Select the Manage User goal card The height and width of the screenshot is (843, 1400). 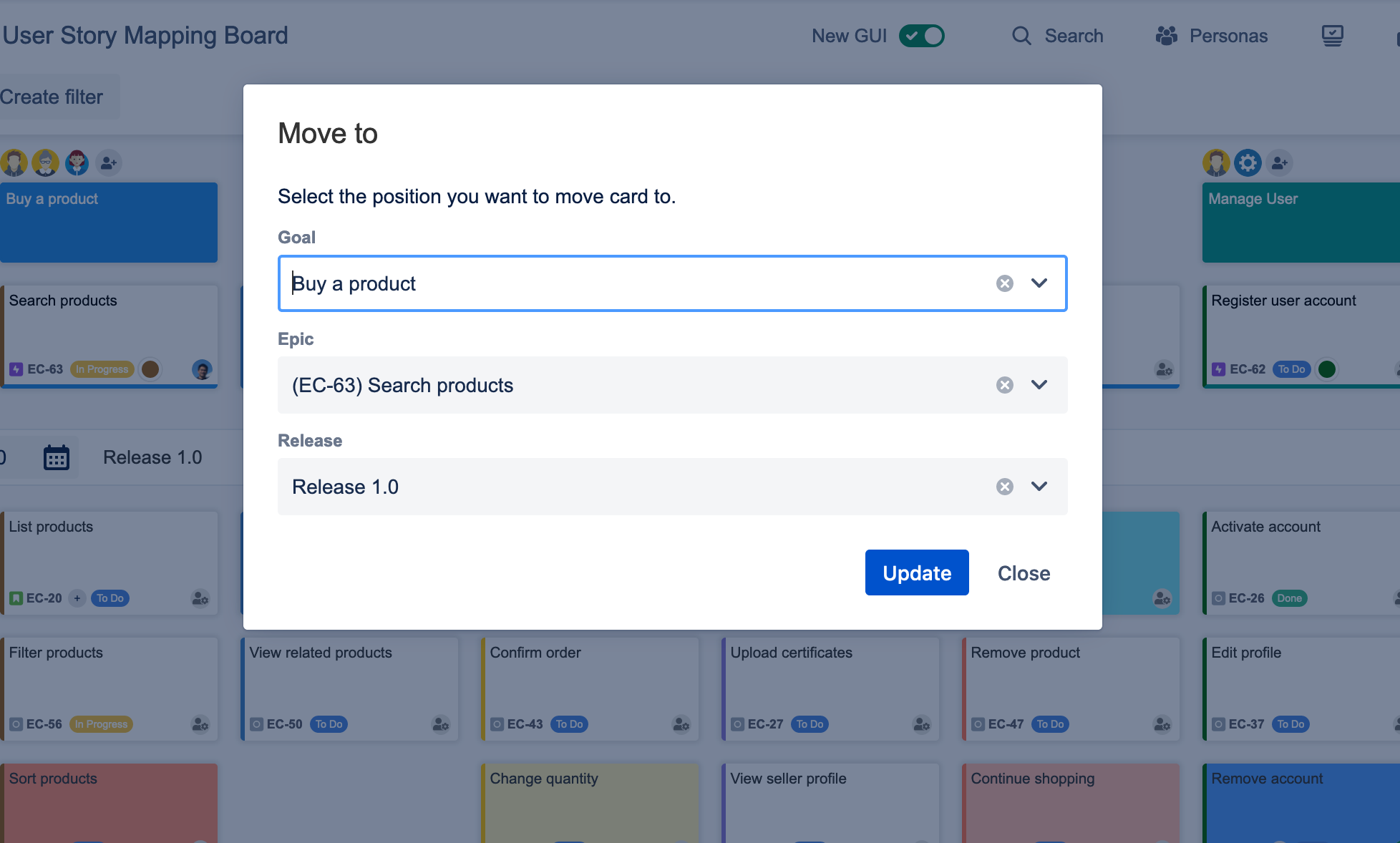(x=1300, y=222)
